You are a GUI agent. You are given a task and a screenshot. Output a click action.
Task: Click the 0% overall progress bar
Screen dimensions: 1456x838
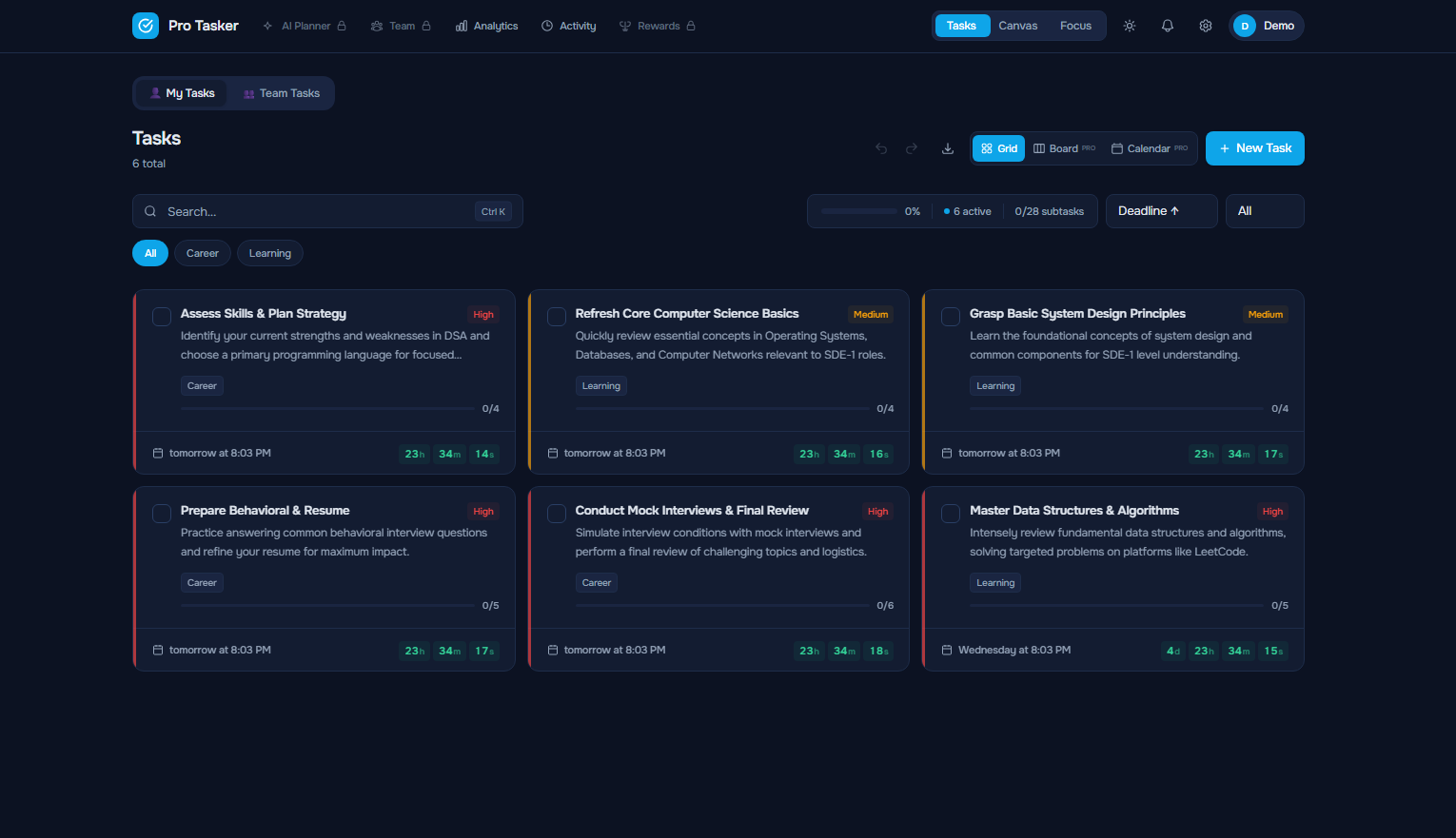coord(858,211)
